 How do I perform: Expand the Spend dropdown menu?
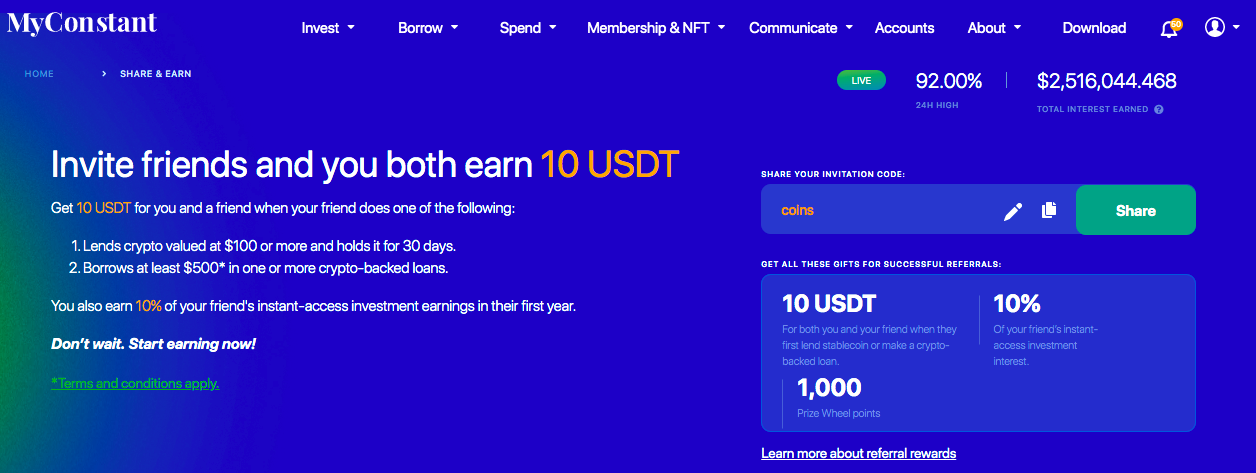(528, 28)
